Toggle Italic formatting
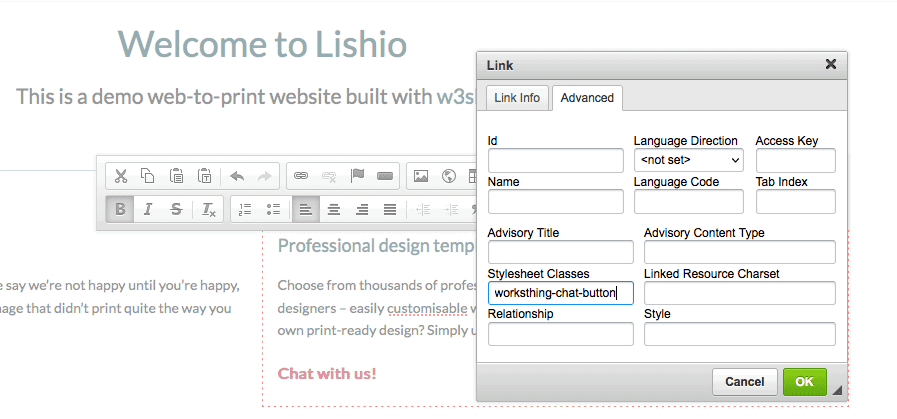Viewport: 897px width, 419px height. coord(148,209)
